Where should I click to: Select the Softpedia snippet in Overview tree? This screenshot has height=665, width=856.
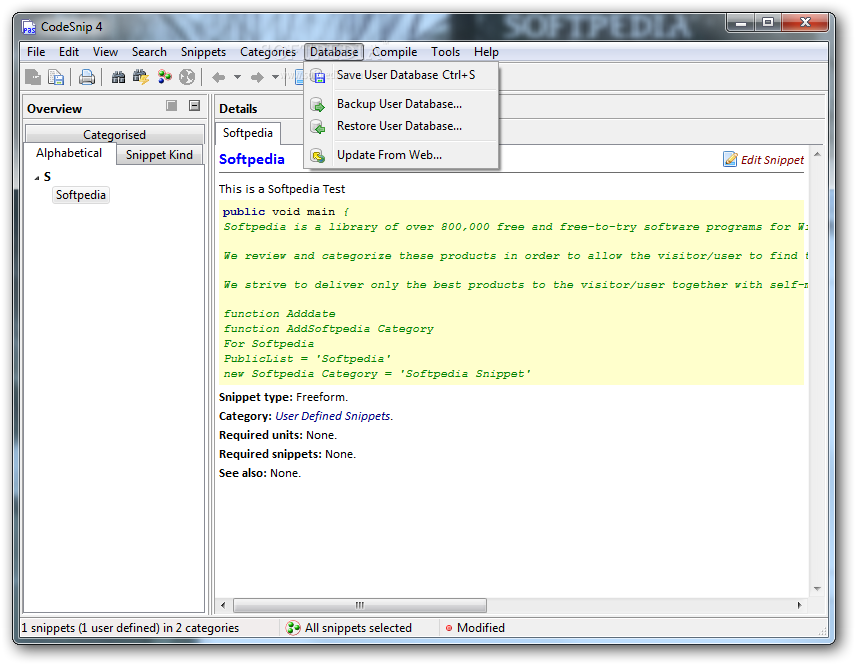click(81, 195)
